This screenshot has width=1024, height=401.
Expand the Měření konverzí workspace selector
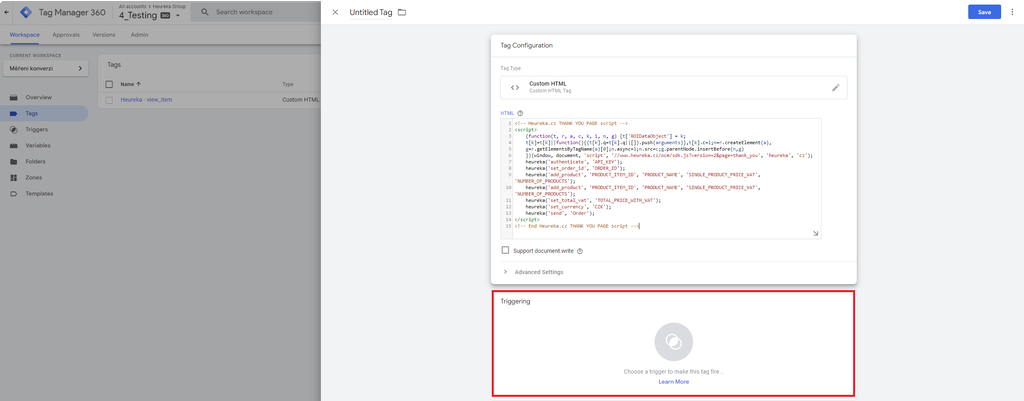pyautogui.click(x=46, y=68)
